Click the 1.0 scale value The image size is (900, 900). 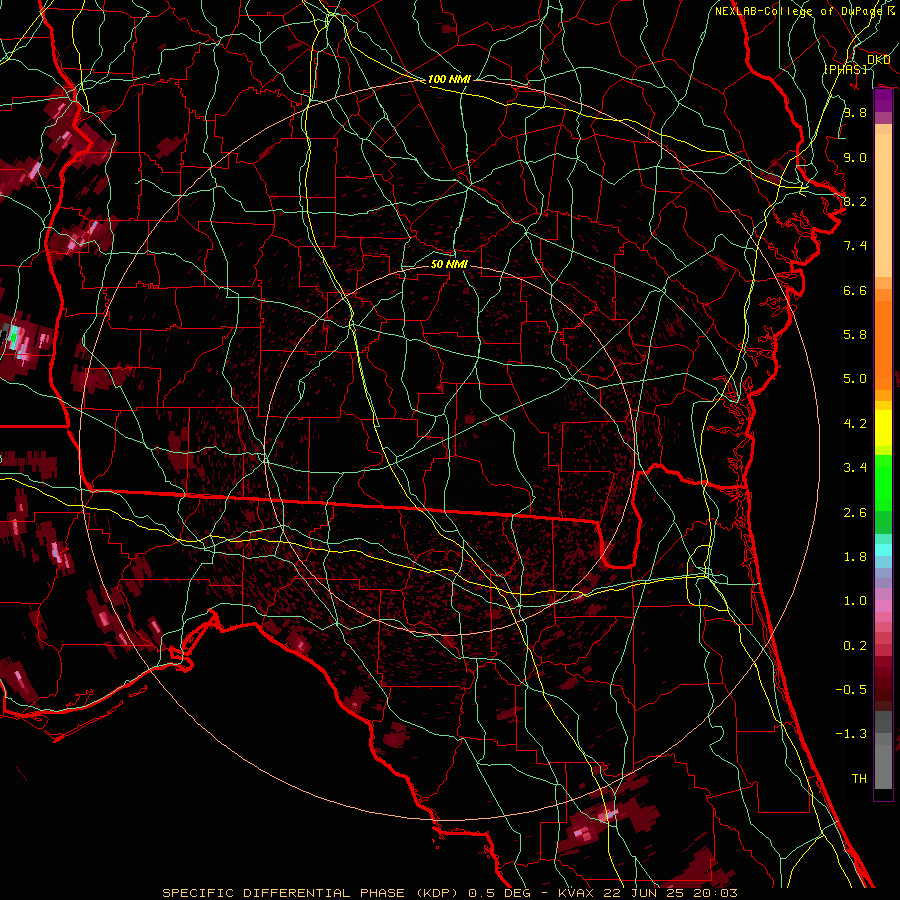(x=855, y=601)
